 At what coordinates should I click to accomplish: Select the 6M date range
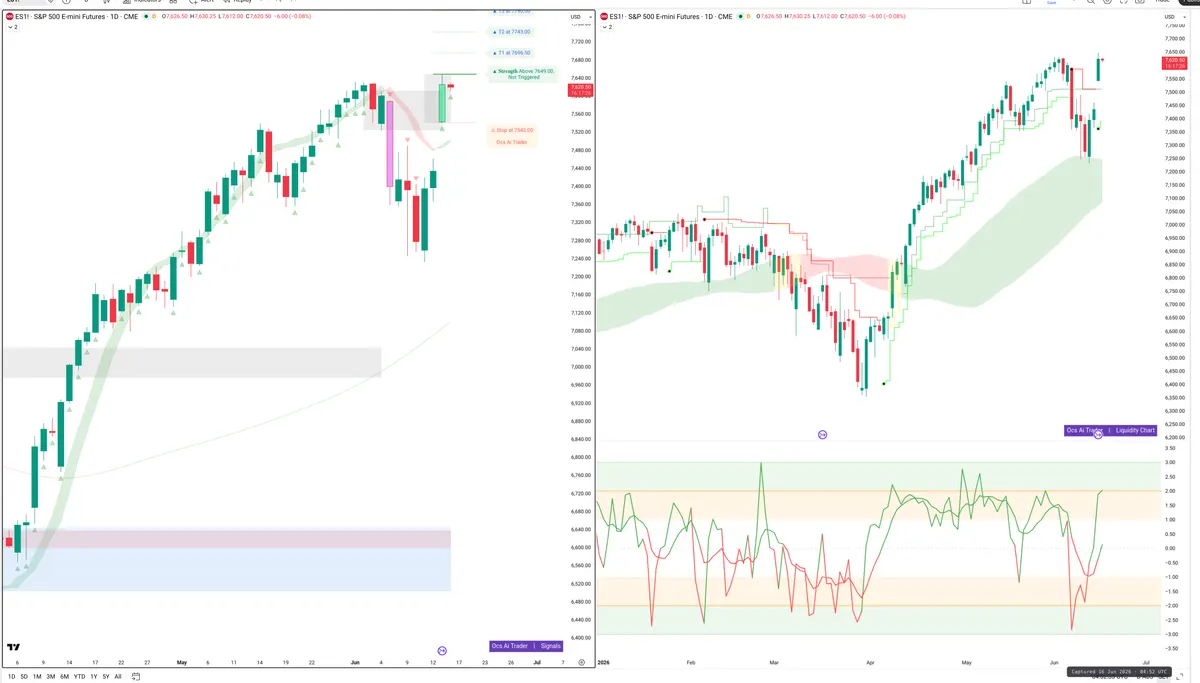click(64, 676)
